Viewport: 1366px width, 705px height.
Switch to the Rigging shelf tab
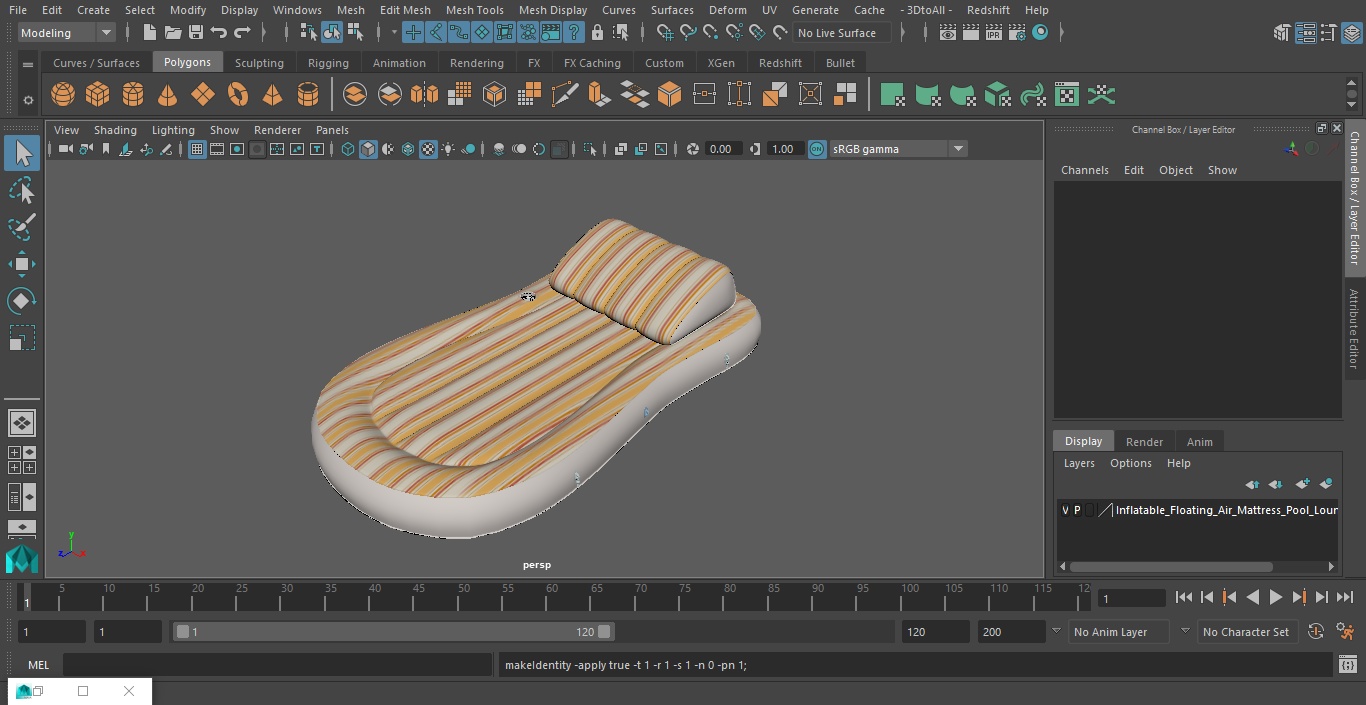(x=328, y=63)
